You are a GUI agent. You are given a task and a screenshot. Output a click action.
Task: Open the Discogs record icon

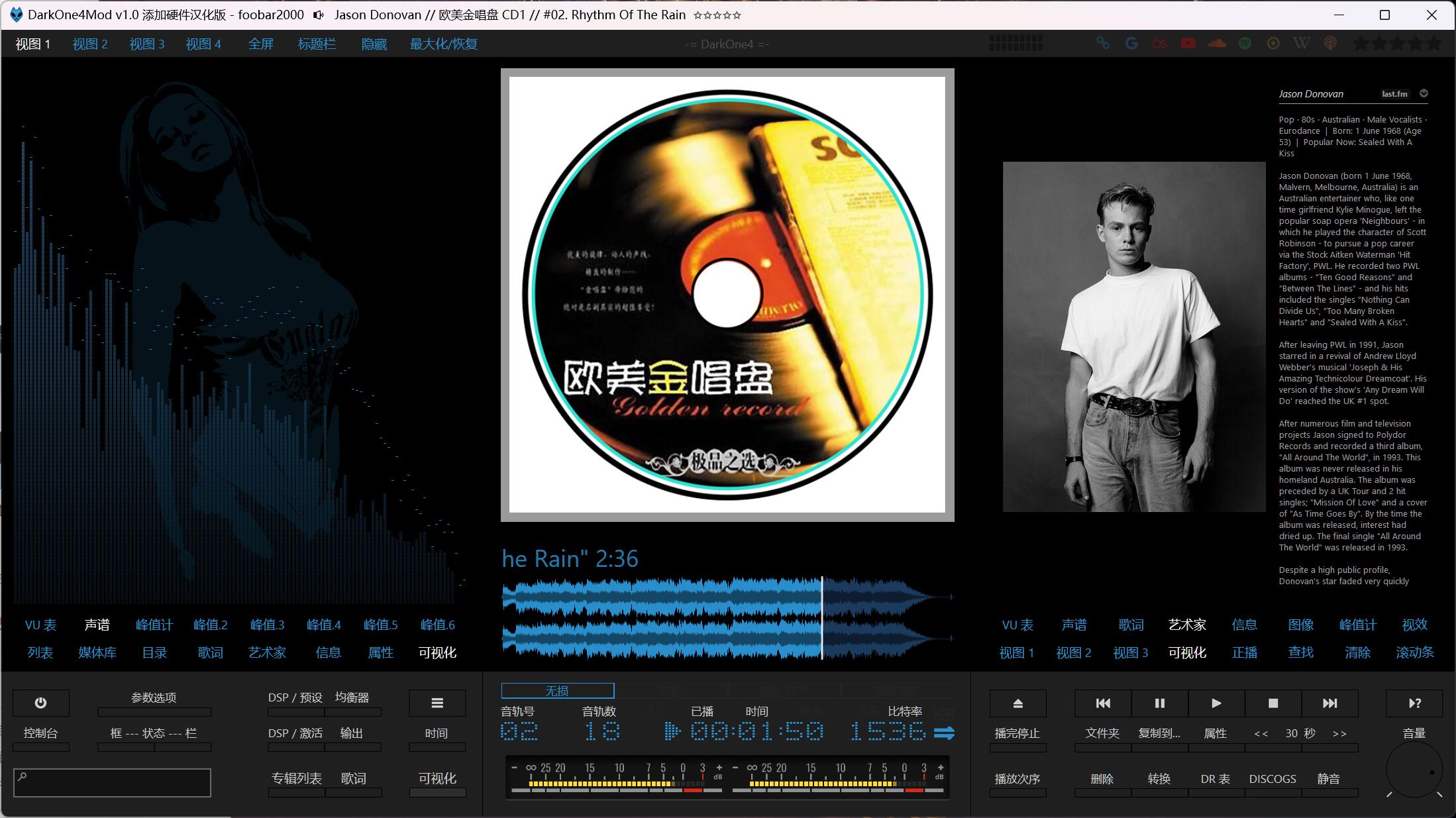(x=1273, y=44)
